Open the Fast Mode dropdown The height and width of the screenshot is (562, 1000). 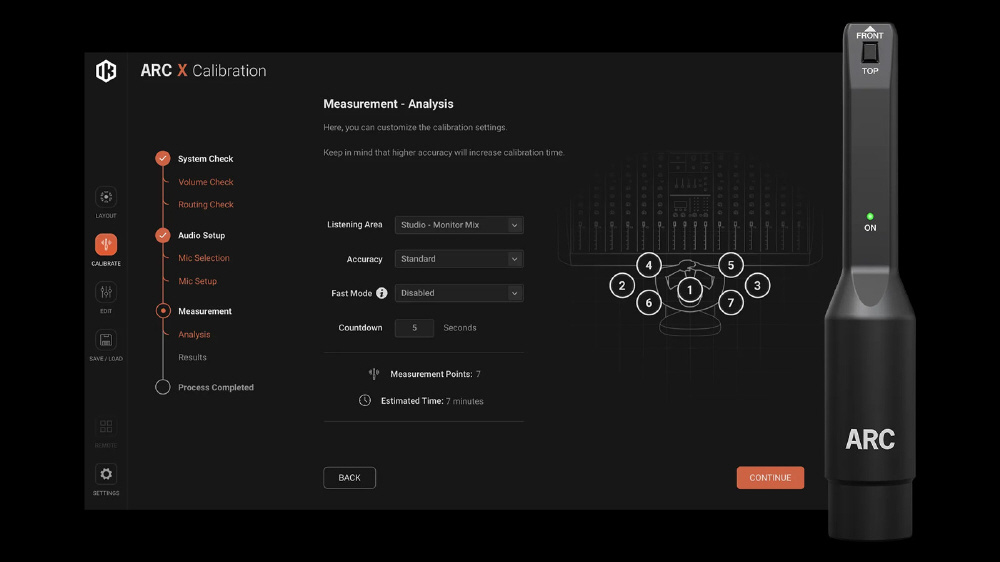click(x=459, y=294)
